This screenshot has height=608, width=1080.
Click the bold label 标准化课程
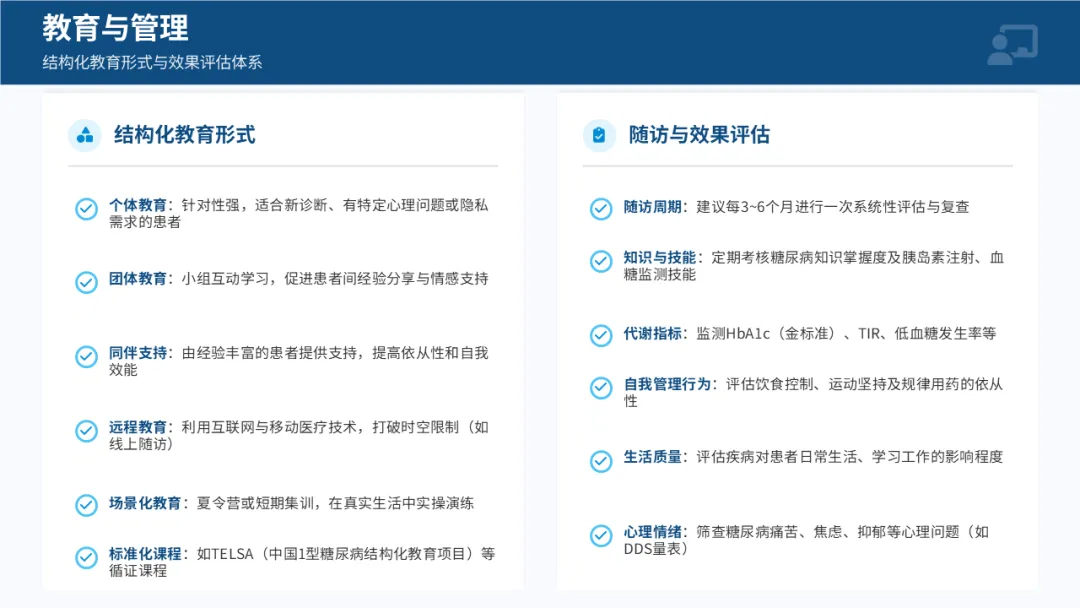145,554
